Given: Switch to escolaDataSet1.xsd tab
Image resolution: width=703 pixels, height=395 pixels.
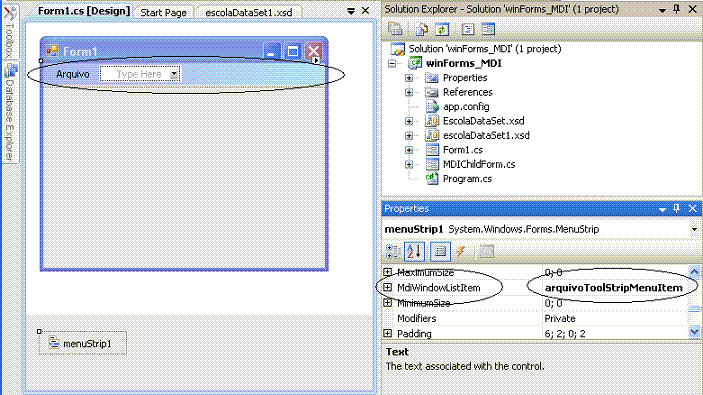Looking at the screenshot, I should pyautogui.click(x=249, y=12).
